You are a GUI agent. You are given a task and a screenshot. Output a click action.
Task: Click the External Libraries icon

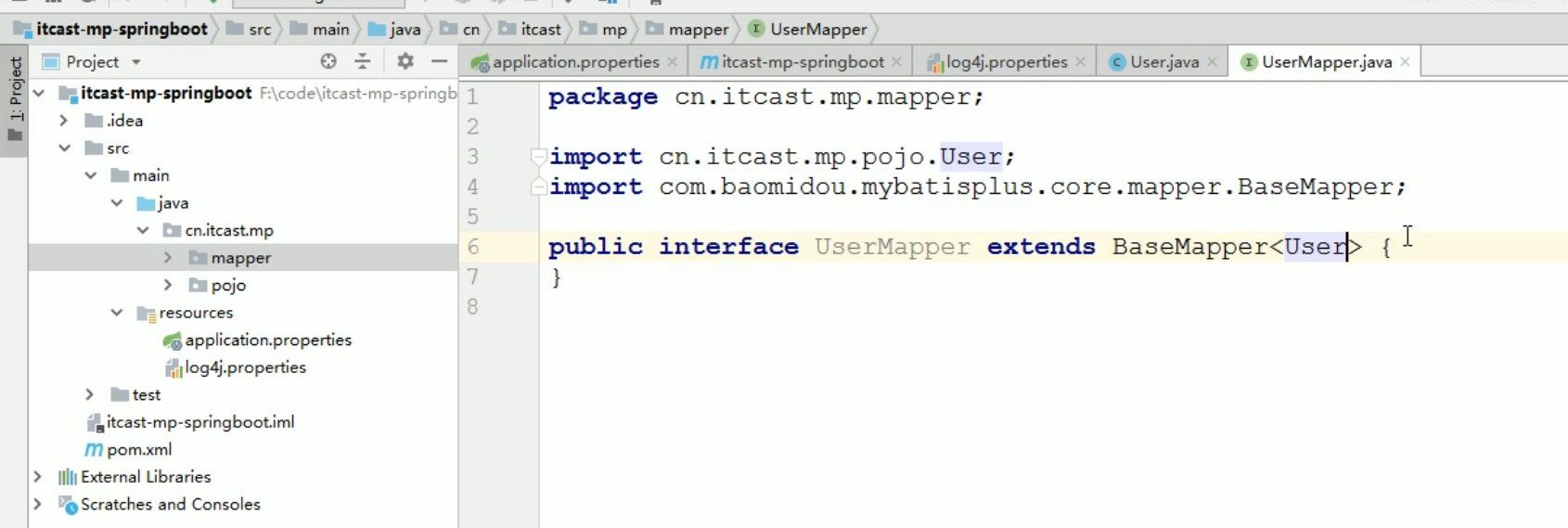[67, 477]
